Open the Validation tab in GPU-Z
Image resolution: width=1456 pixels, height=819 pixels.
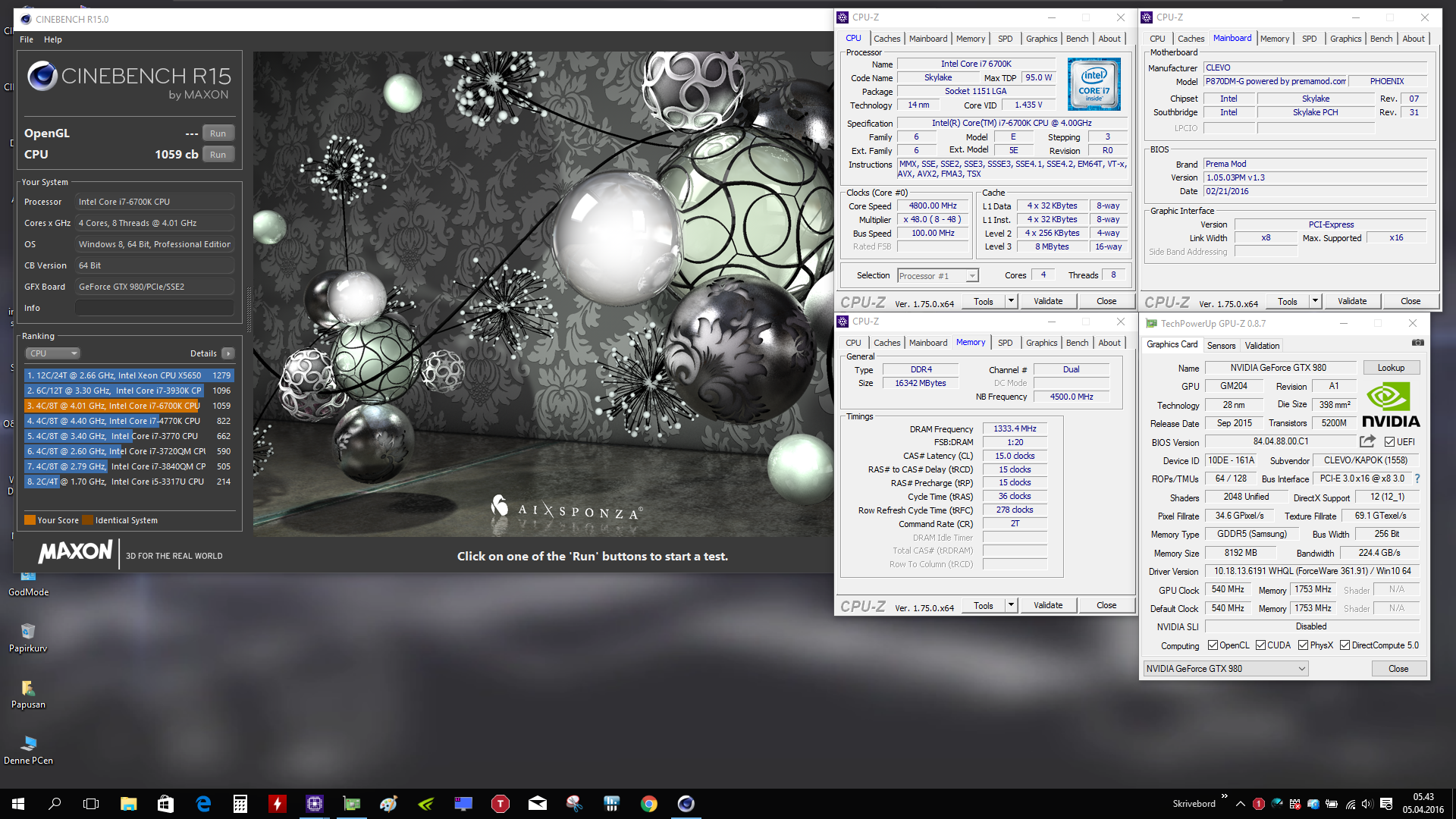[x=1262, y=345]
